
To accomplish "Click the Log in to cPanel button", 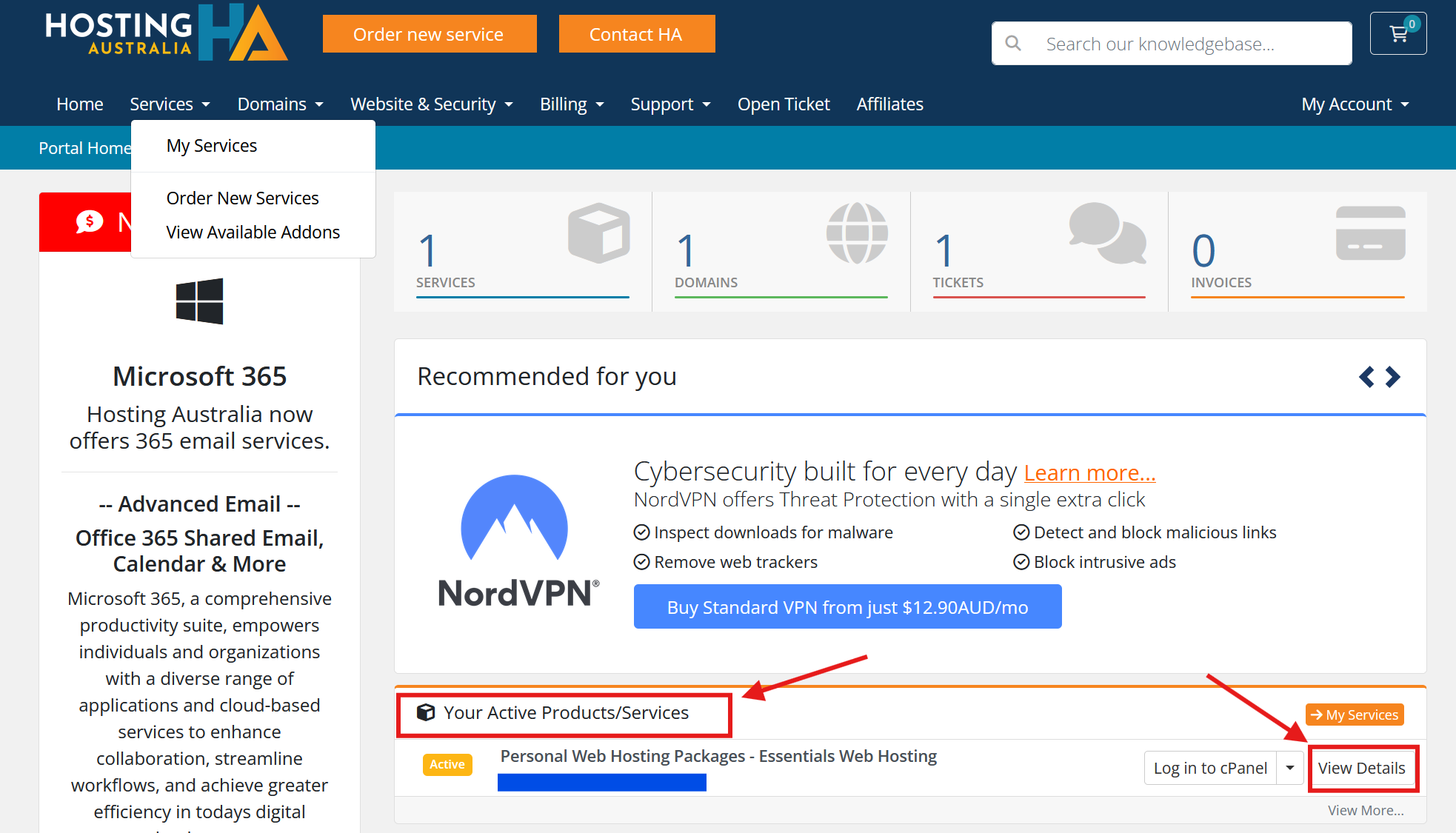I will point(1210,768).
